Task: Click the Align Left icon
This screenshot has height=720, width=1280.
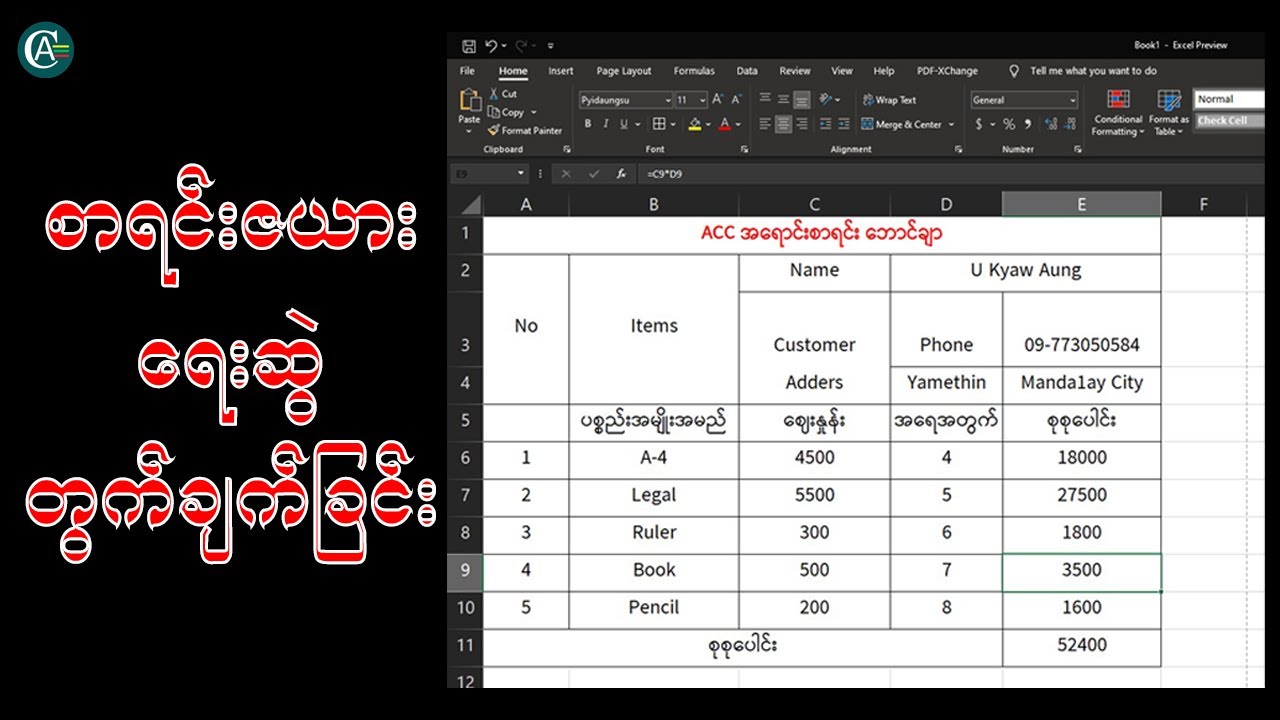Action: tap(764, 124)
